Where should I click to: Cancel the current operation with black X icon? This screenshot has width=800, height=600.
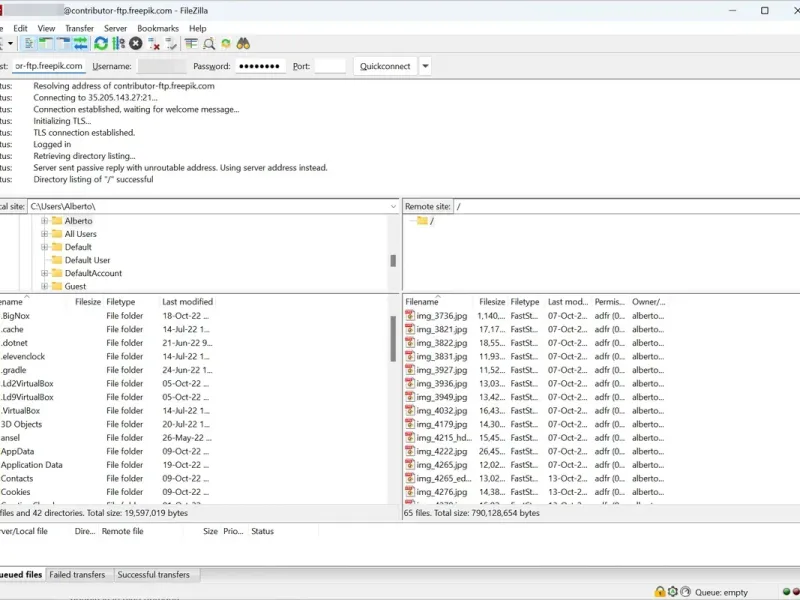[x=136, y=44]
